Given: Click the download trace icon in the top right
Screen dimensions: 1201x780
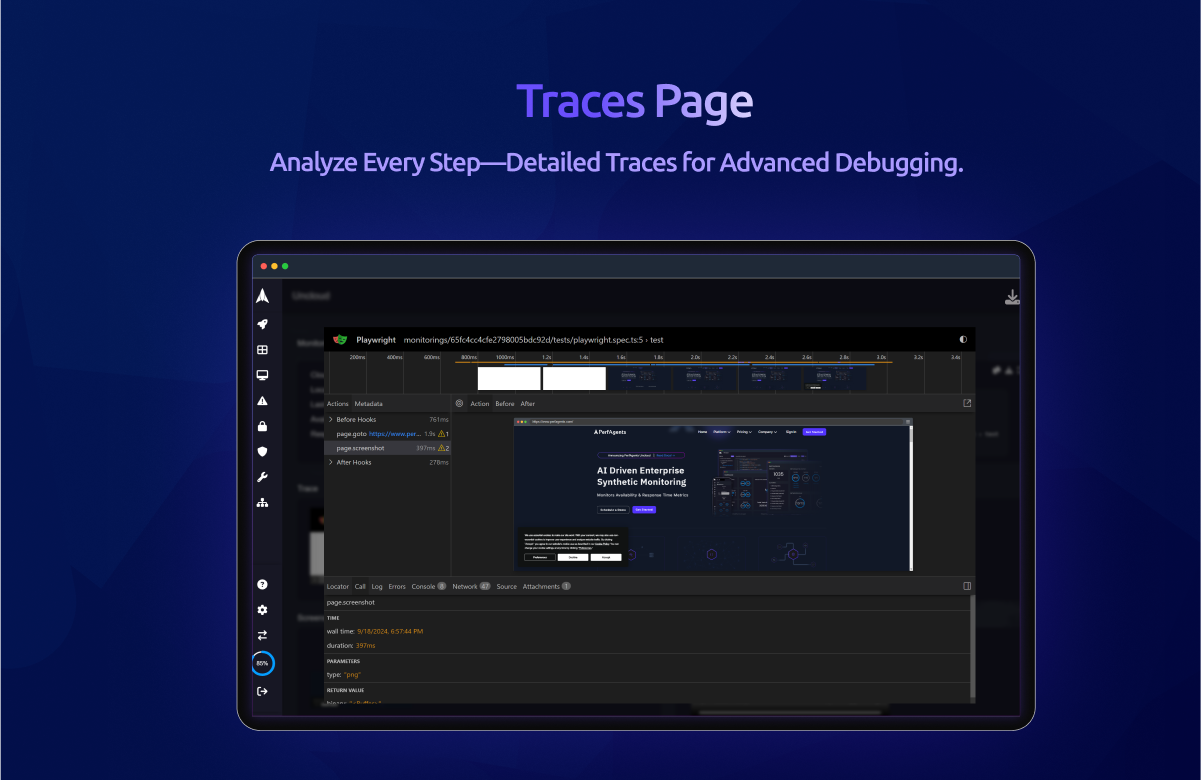Looking at the screenshot, I should click(1012, 297).
